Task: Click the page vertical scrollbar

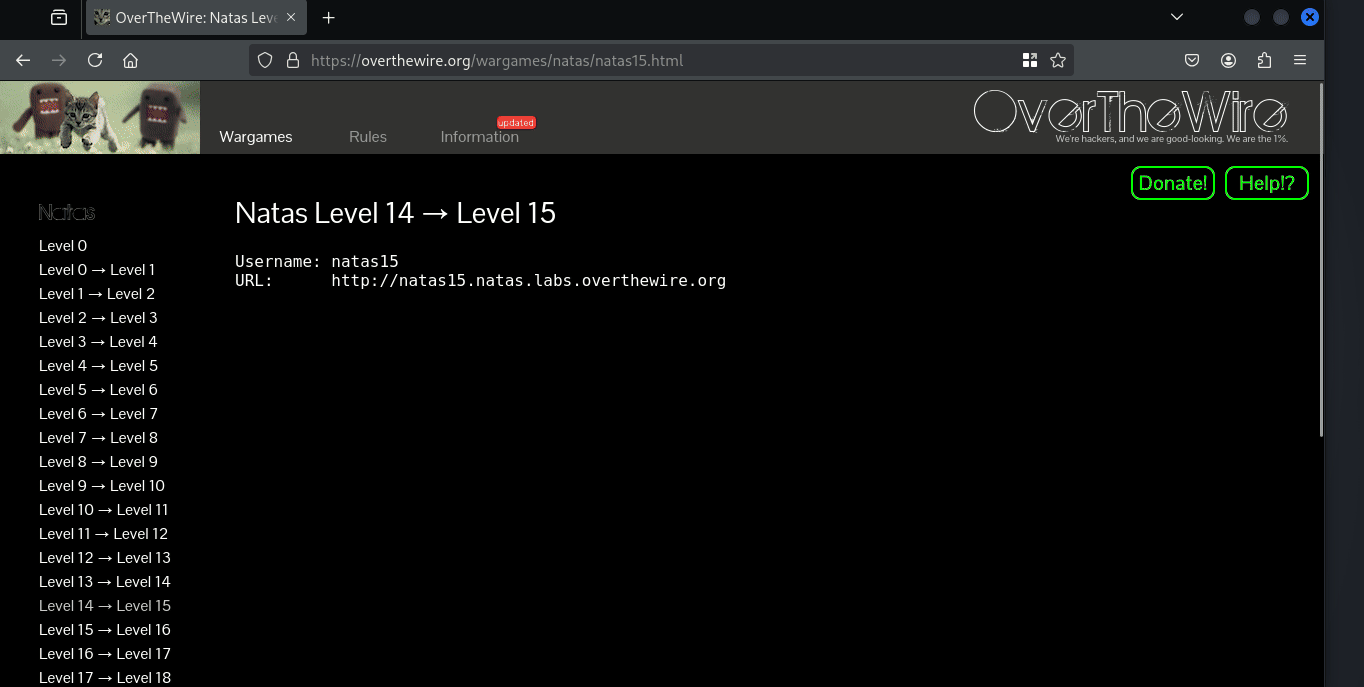Action: 1320,260
